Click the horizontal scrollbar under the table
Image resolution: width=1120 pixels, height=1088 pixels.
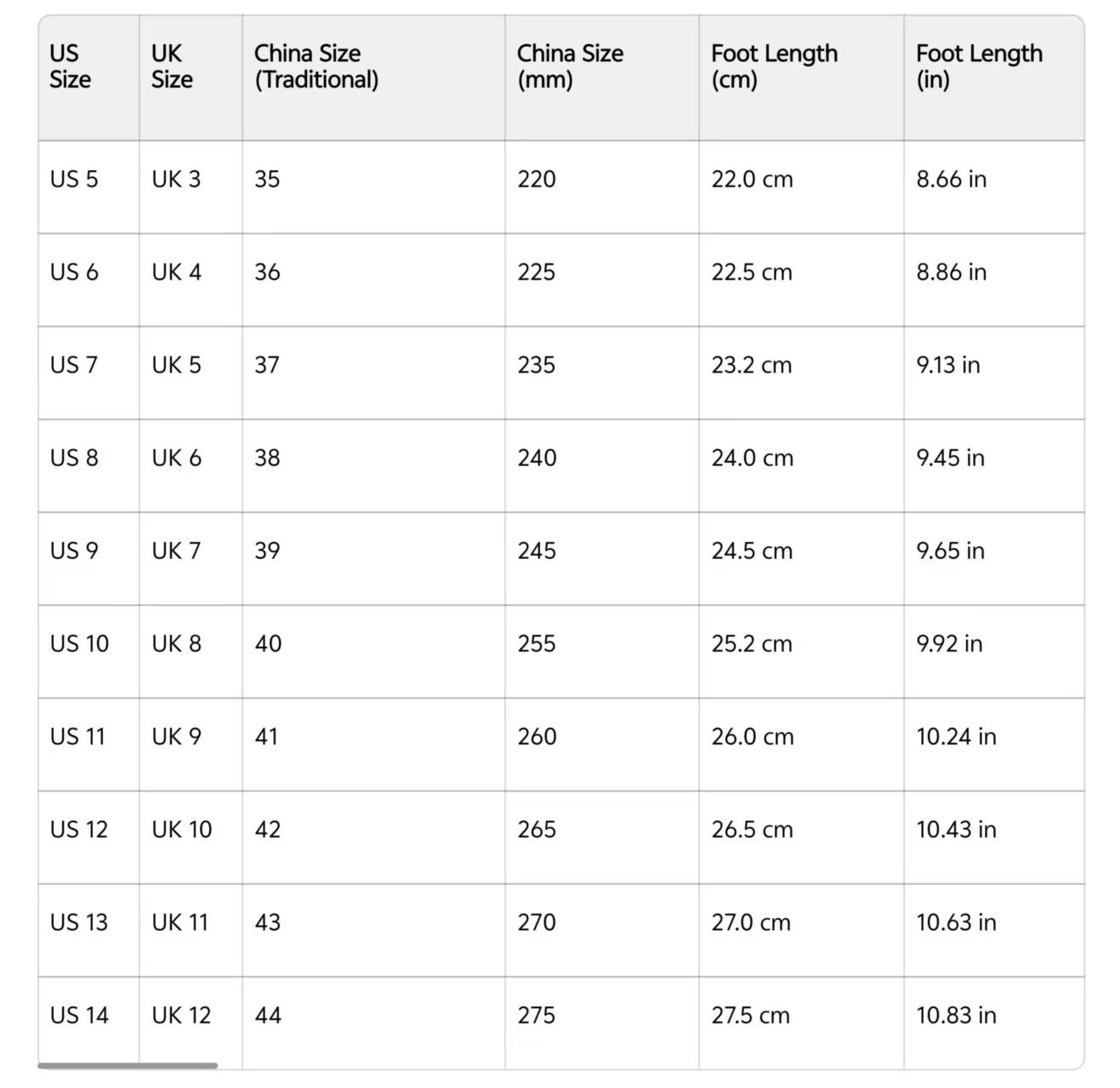(128, 1065)
